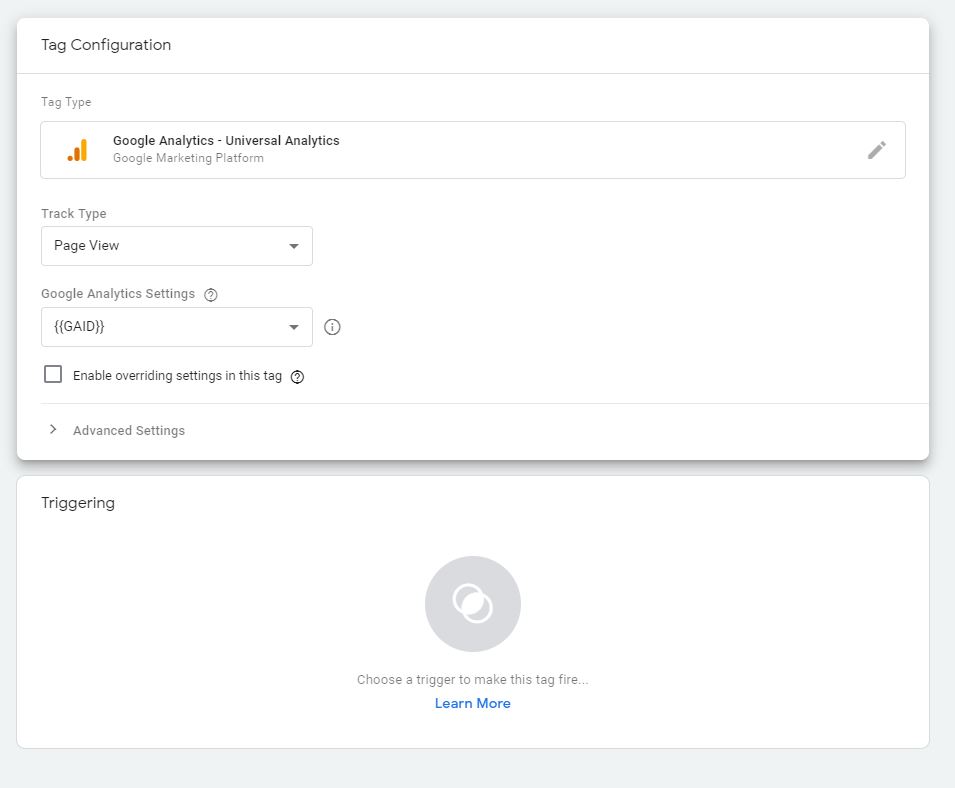Click the Learn More link
The height and width of the screenshot is (788, 955).
472,702
